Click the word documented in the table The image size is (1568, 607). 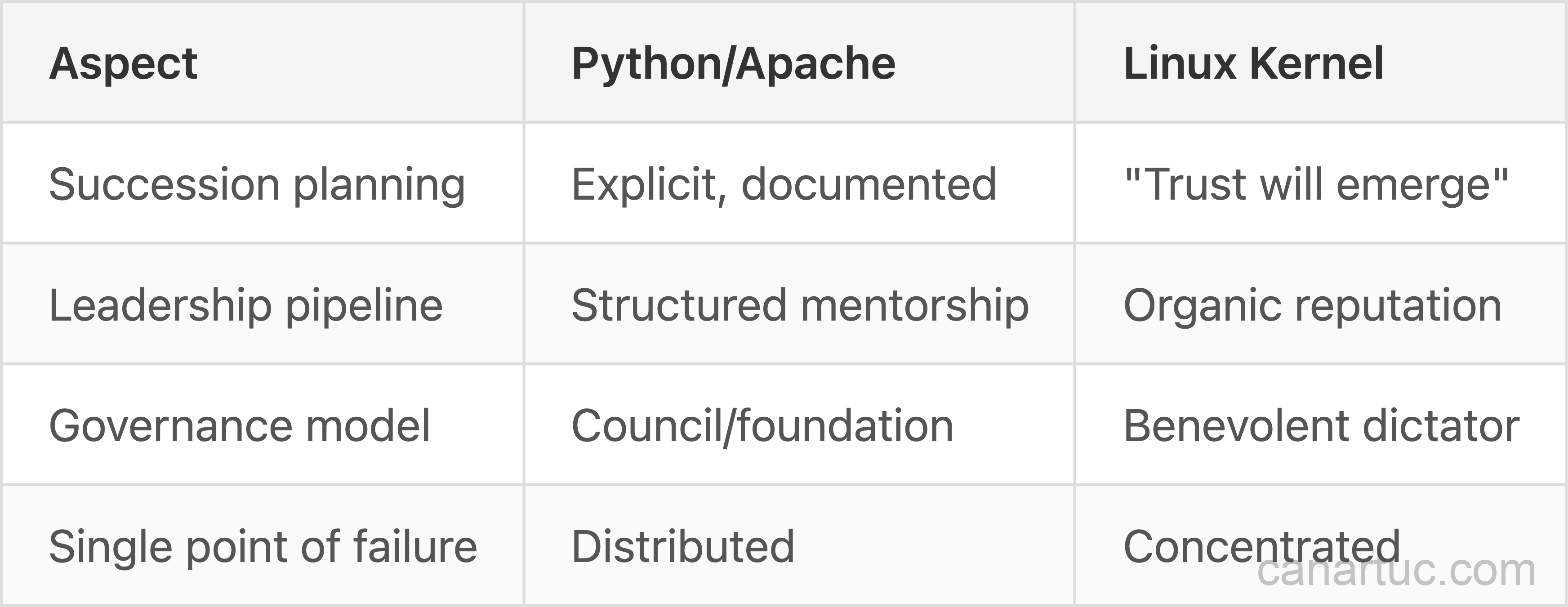(x=869, y=184)
